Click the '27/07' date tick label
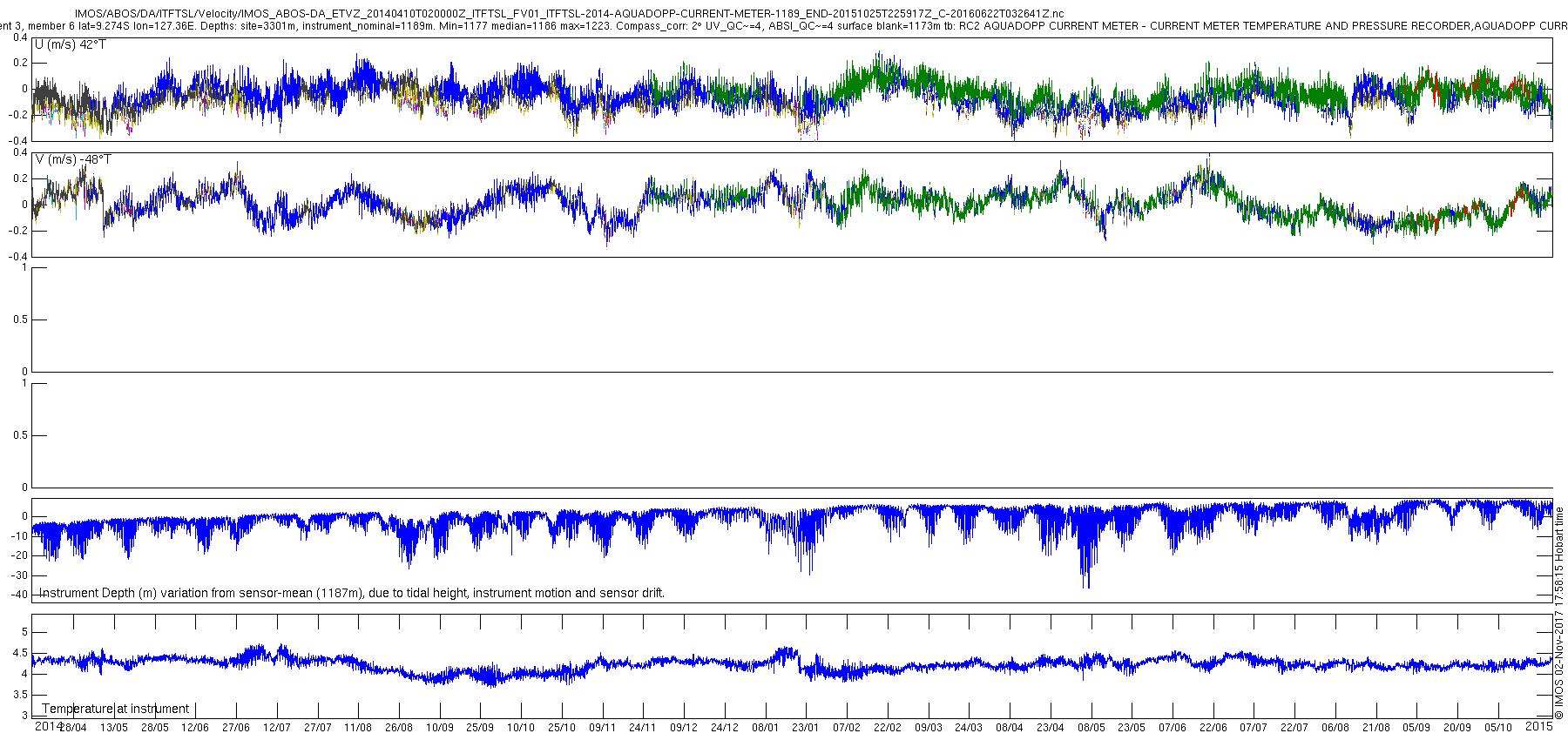 pyautogui.click(x=318, y=728)
